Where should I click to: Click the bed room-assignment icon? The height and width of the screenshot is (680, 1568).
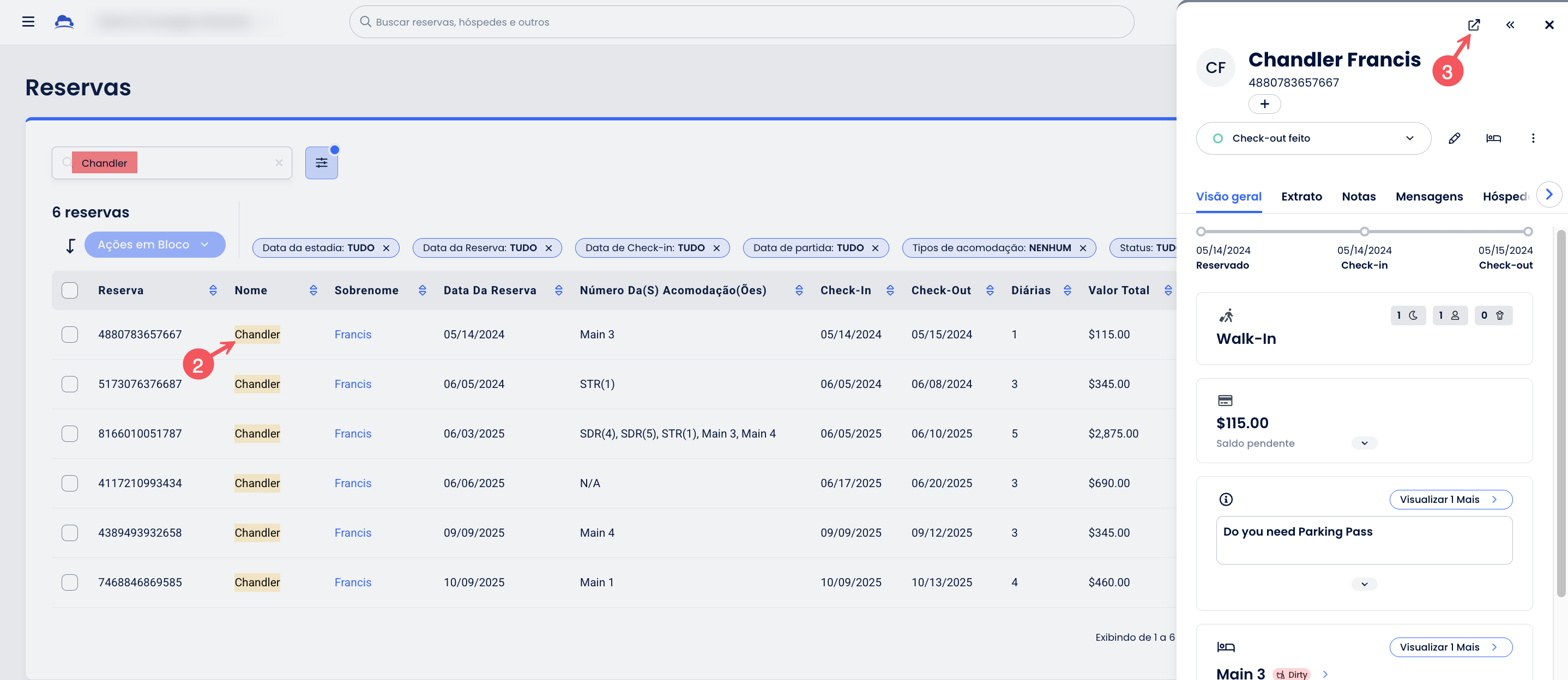click(x=1493, y=139)
